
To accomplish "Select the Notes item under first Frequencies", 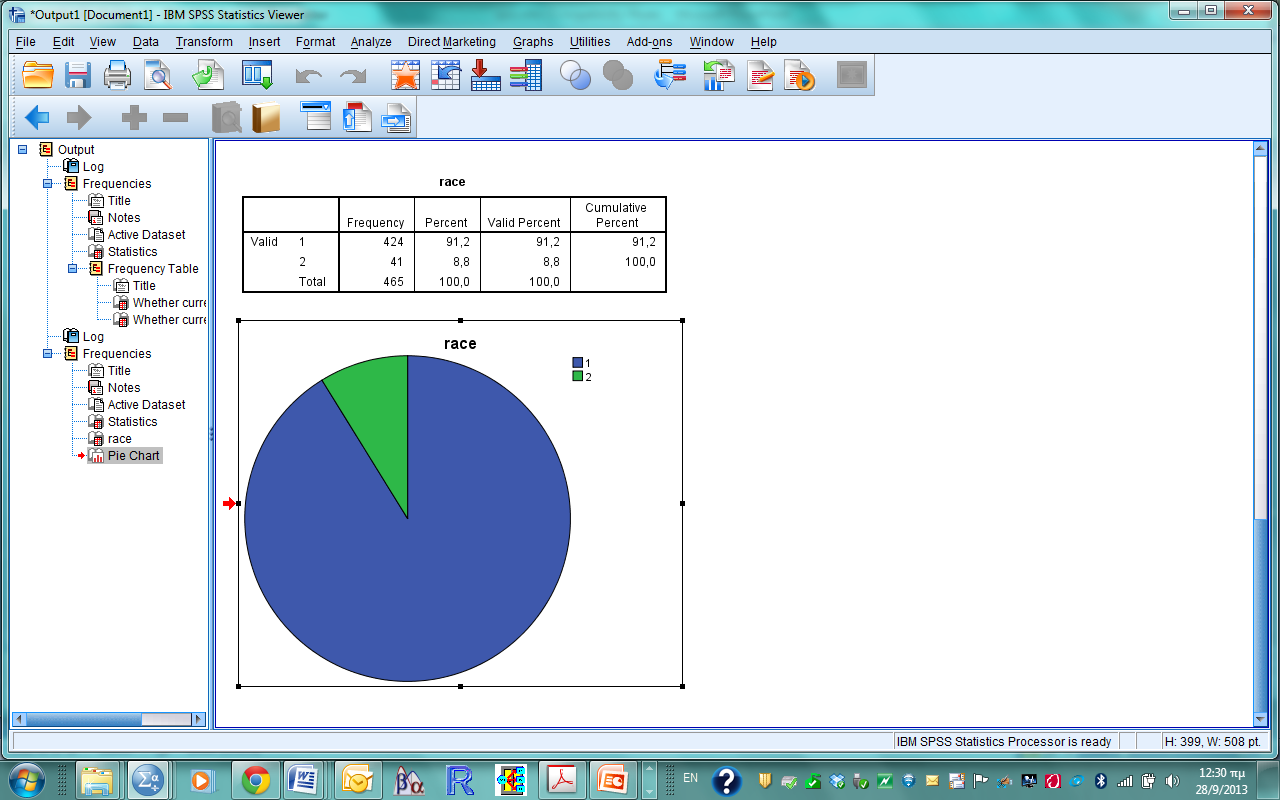I will click(124, 218).
